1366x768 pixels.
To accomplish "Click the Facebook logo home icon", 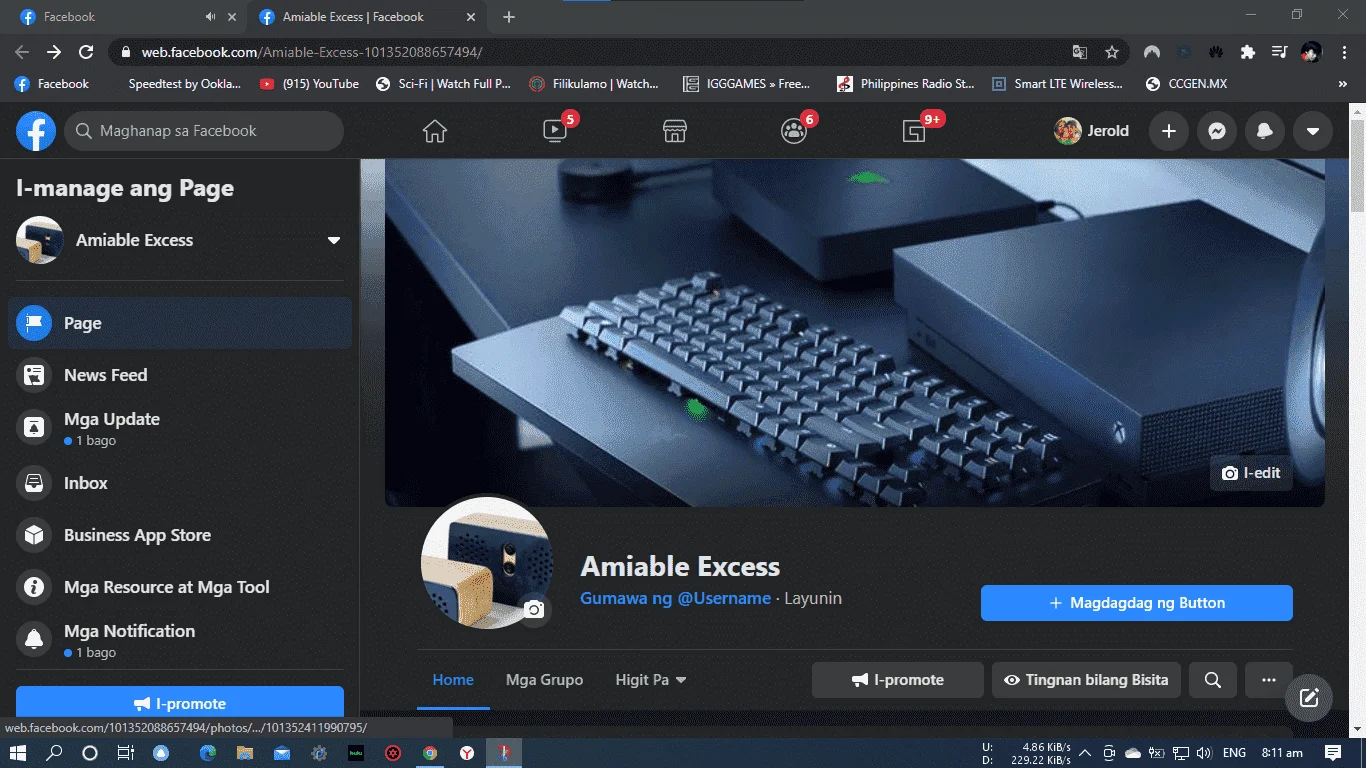I will pyautogui.click(x=36, y=131).
